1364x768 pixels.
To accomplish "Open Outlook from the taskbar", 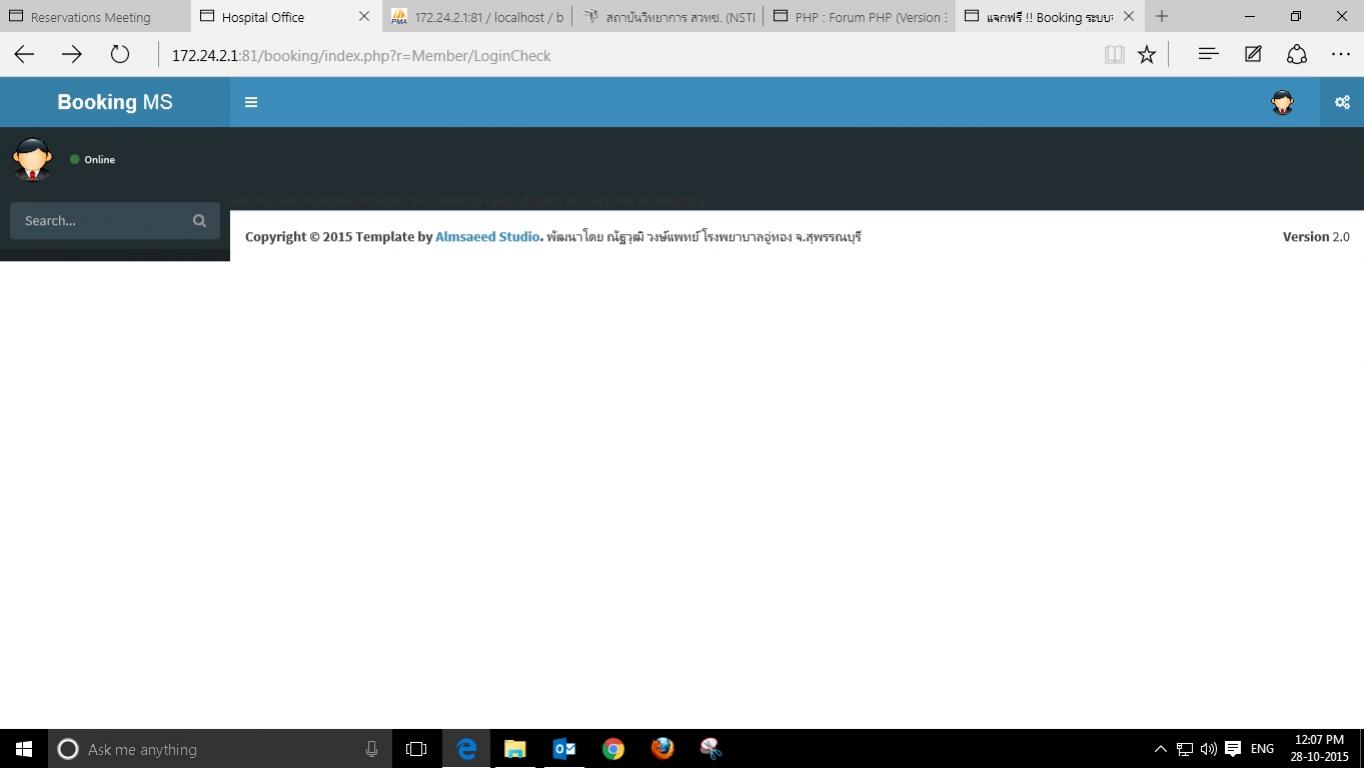I will point(564,749).
